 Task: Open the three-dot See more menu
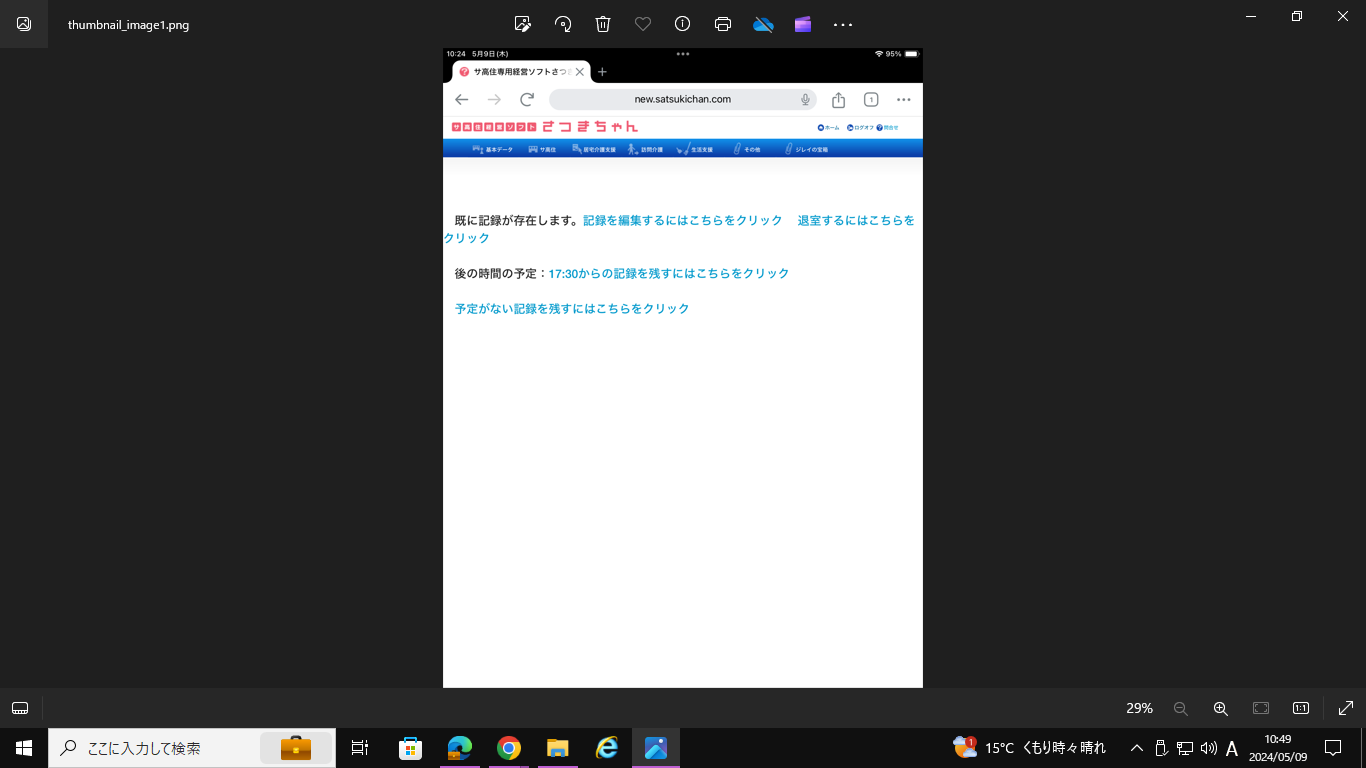843,24
